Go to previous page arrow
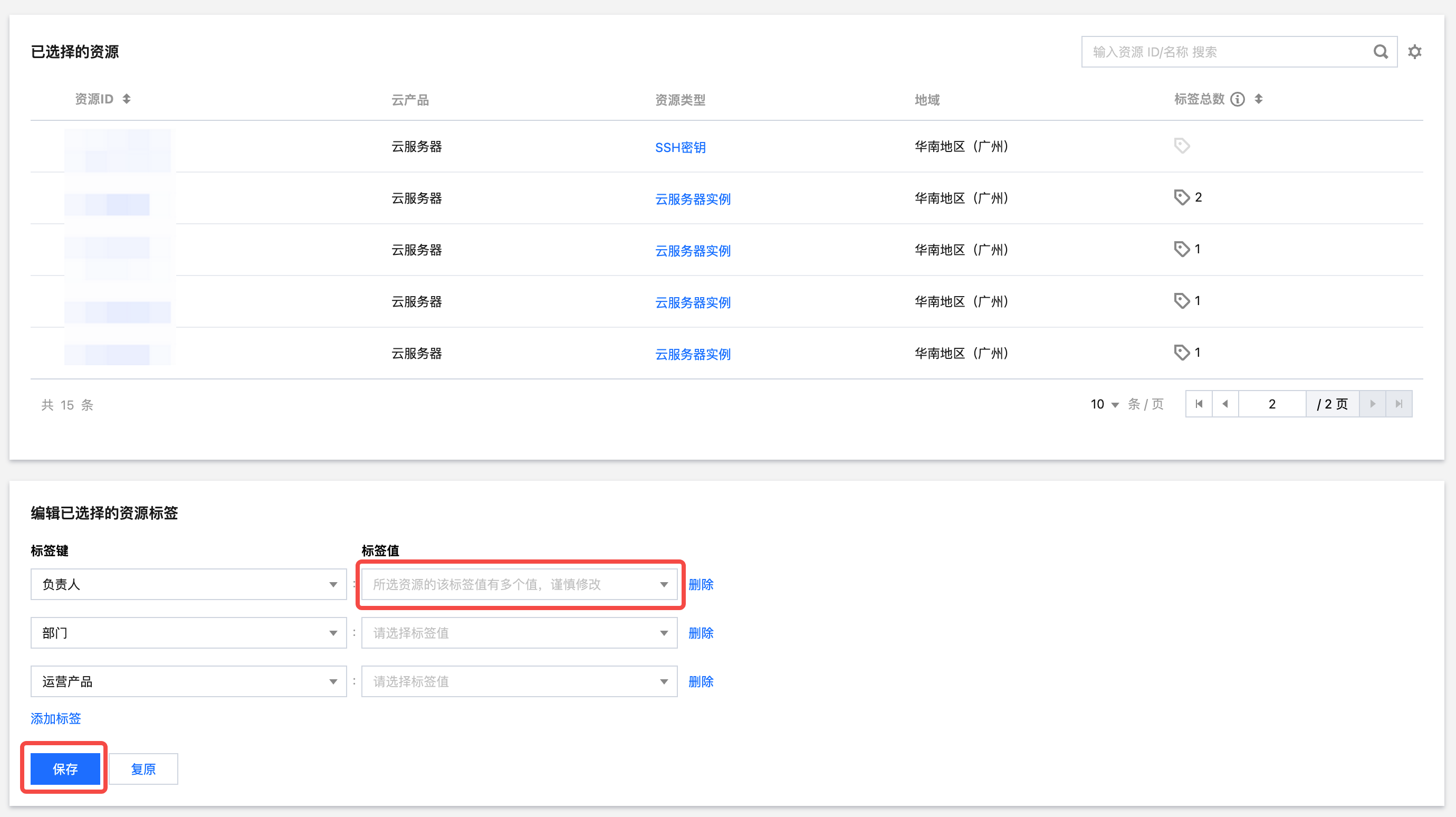The image size is (1456, 817). [1225, 404]
